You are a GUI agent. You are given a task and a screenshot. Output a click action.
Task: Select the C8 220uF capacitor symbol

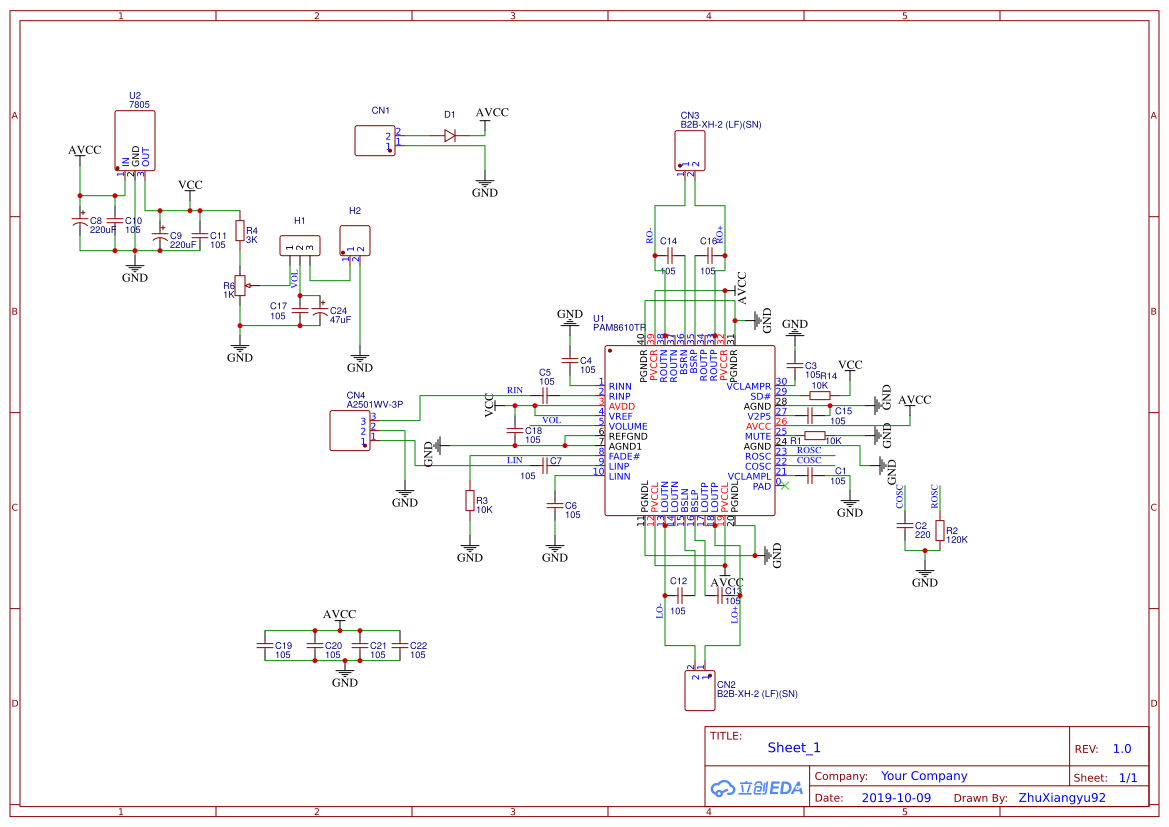pos(80,221)
